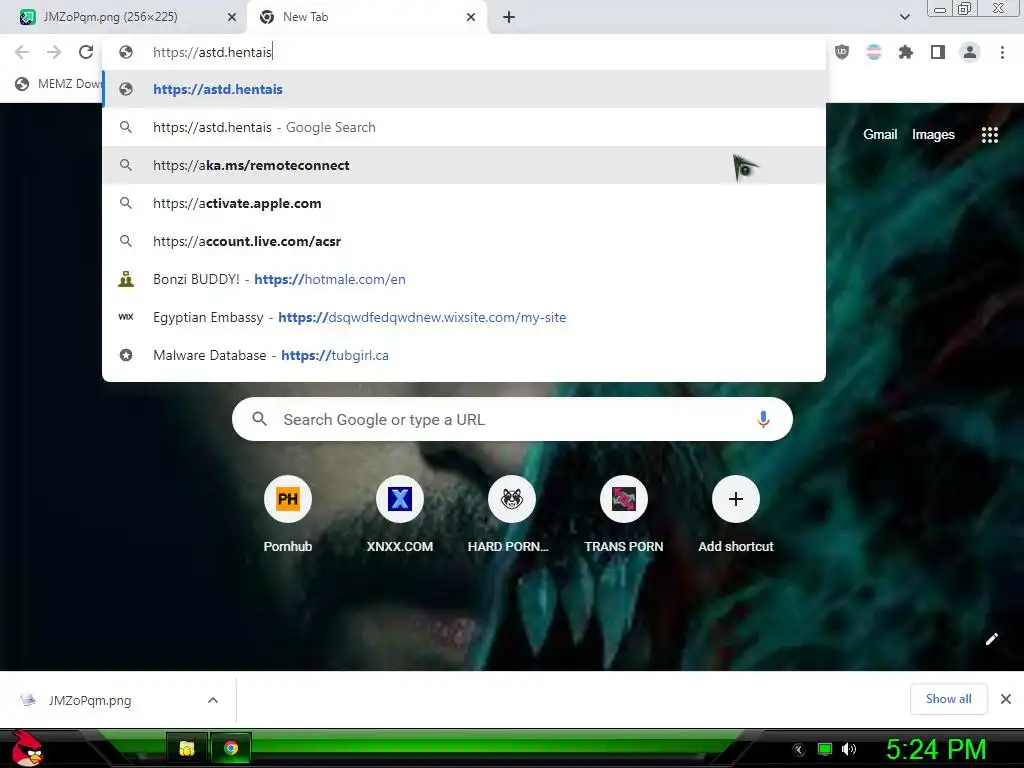Select the https://astd.hentais URL suggestion

464,89
